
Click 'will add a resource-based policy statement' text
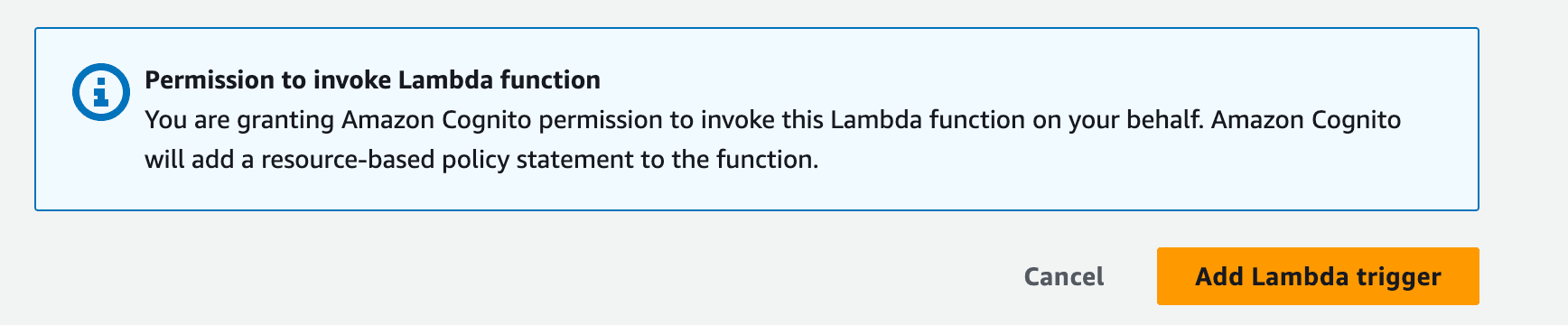383,160
